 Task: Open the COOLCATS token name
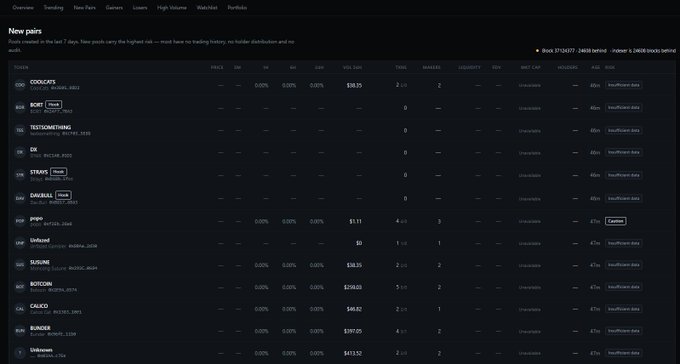pyautogui.click(x=42, y=82)
